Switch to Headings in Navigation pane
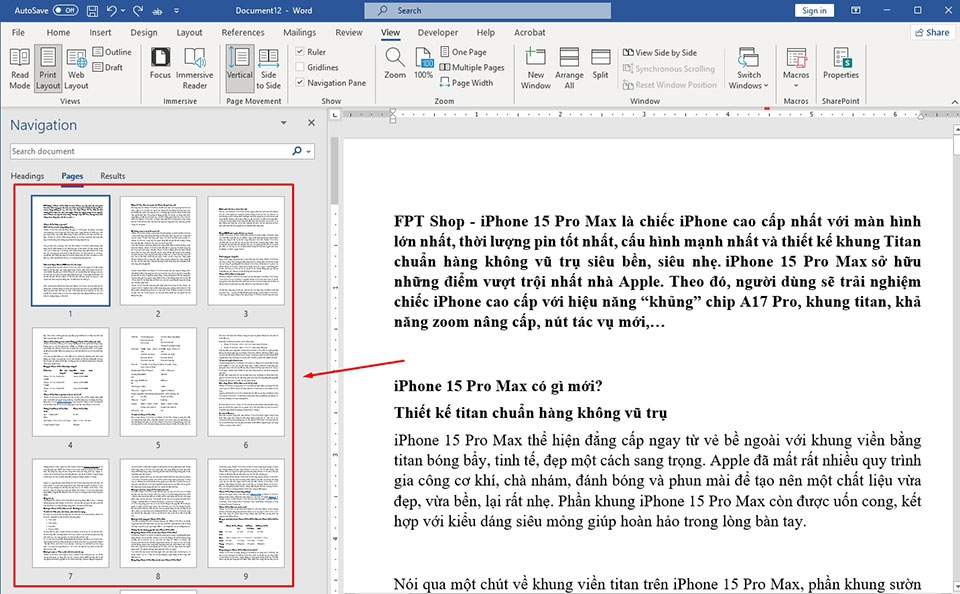 click(x=28, y=176)
